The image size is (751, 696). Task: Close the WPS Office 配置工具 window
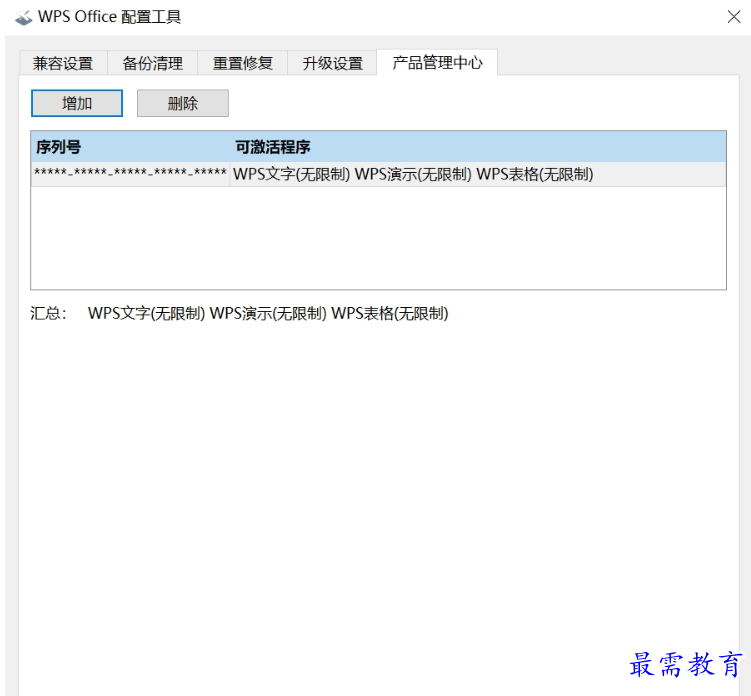point(733,17)
